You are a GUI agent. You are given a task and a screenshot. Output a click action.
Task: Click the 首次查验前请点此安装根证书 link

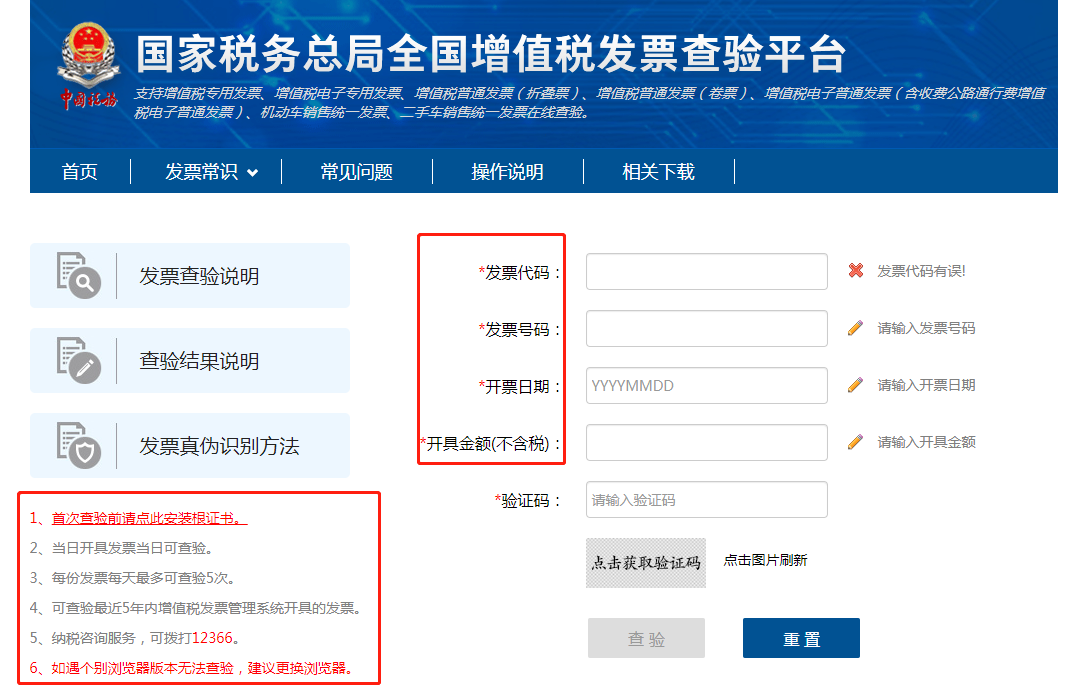tap(149, 518)
